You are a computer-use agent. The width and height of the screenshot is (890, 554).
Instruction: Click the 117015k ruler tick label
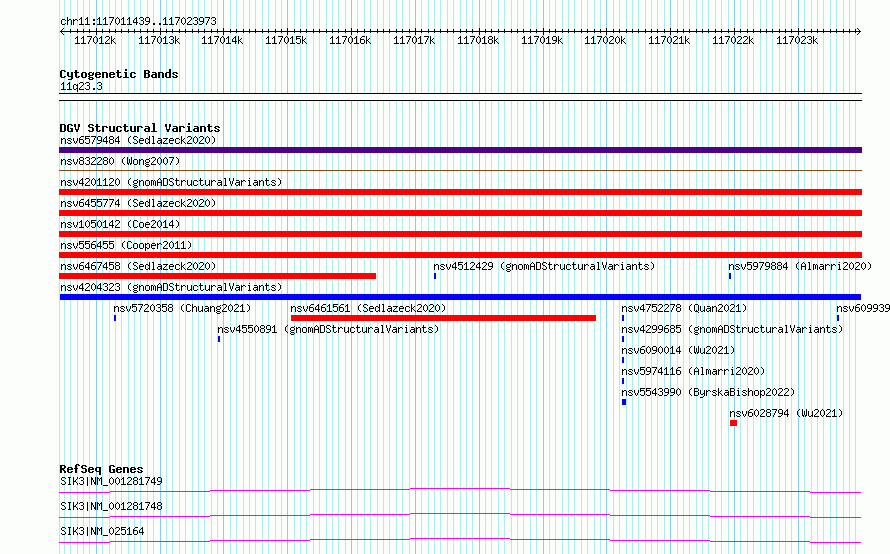pyautogui.click(x=286, y=40)
